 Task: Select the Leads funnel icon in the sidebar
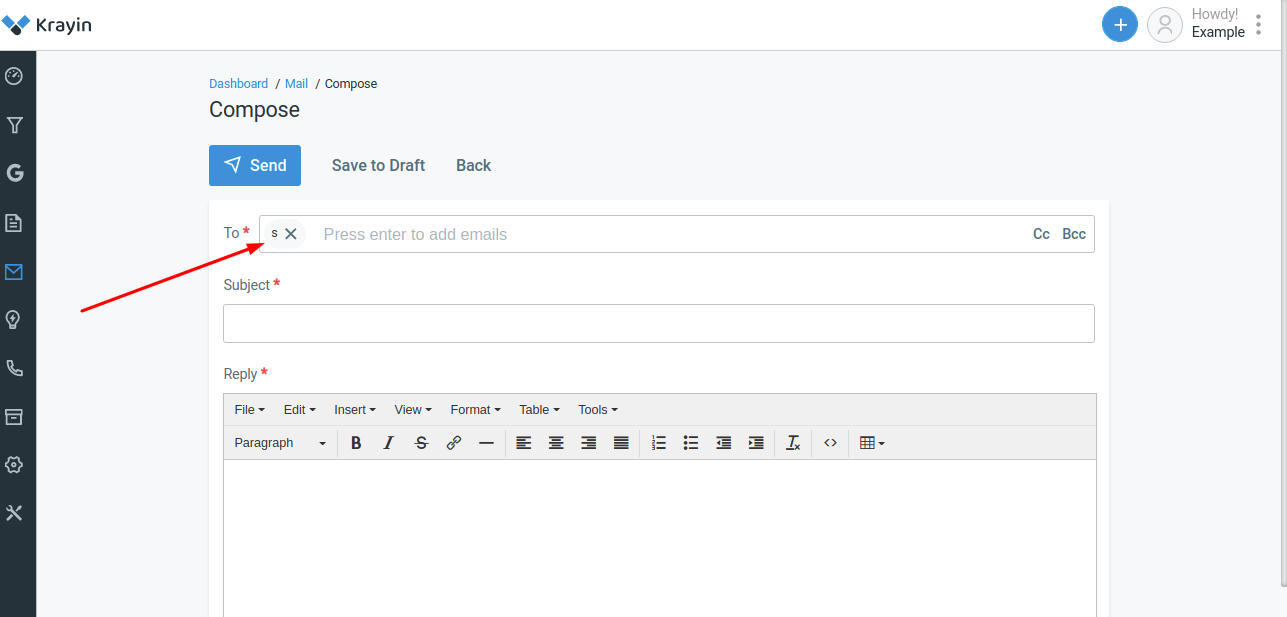tap(16, 124)
